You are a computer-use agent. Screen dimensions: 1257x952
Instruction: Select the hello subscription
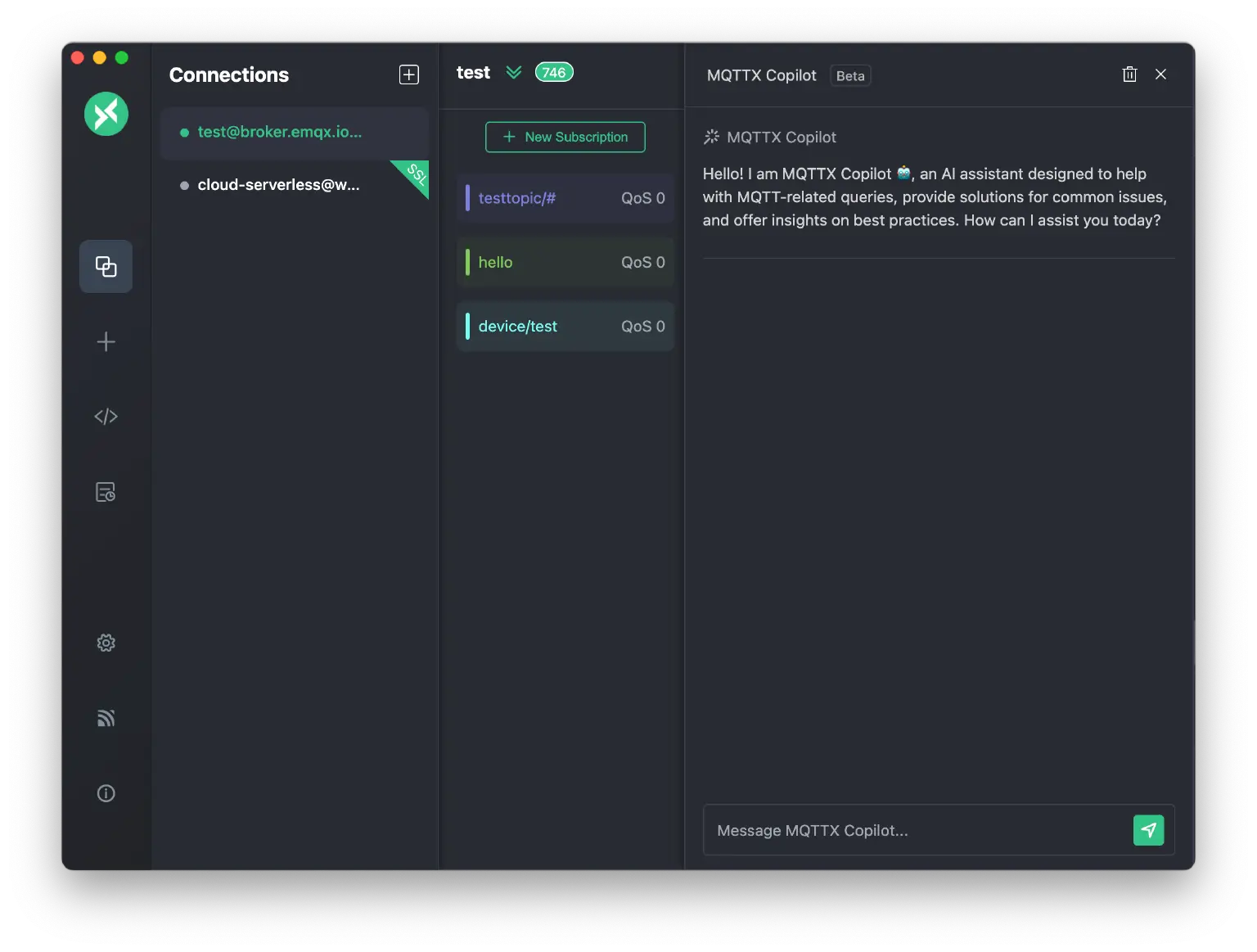(x=565, y=262)
